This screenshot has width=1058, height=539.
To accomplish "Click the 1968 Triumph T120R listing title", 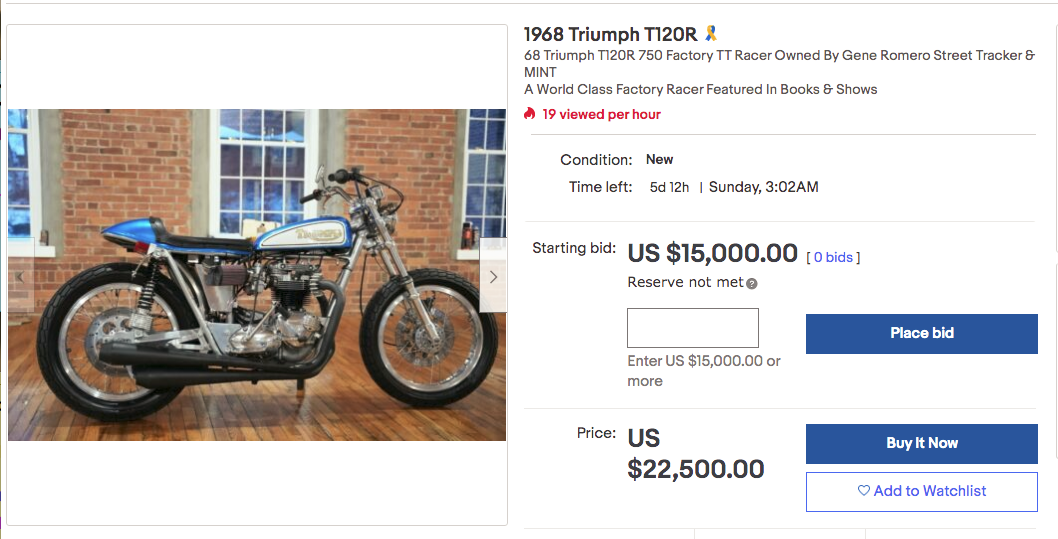I will coord(610,34).
